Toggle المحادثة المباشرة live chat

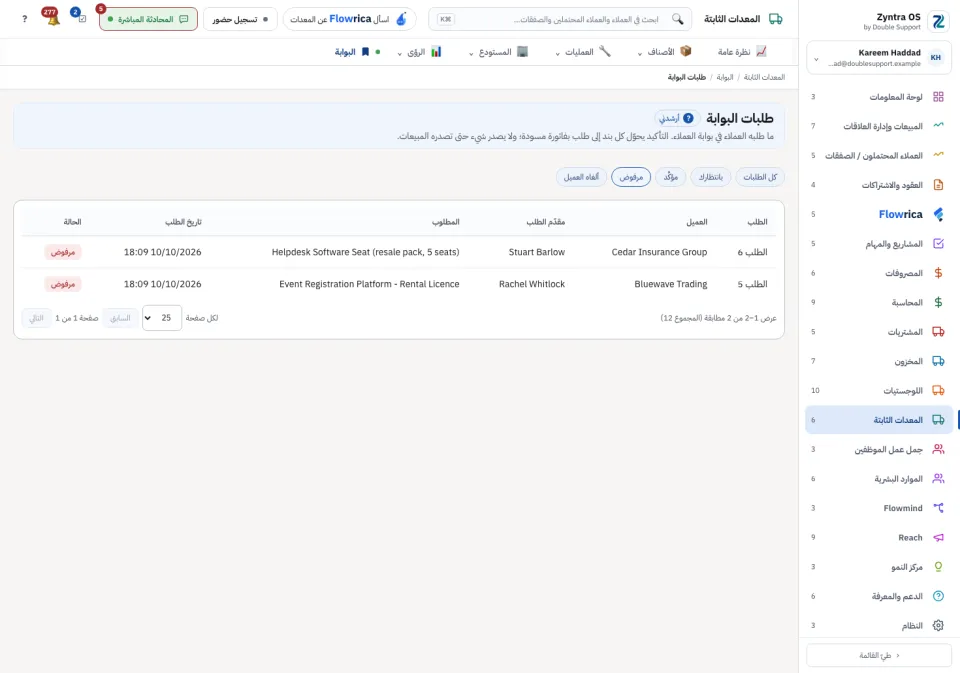coord(148,19)
